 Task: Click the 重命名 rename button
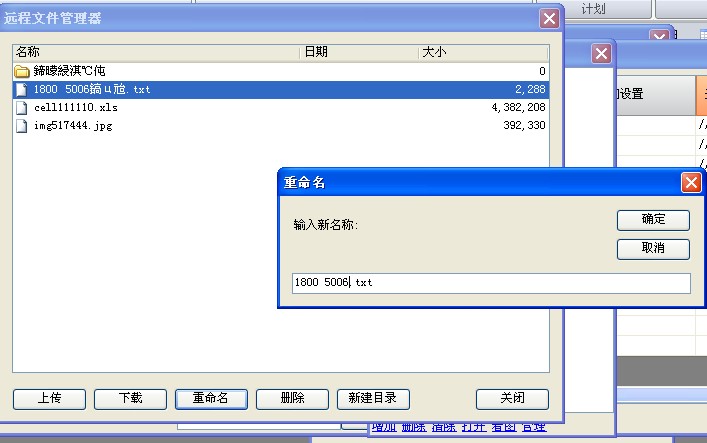click(211, 398)
